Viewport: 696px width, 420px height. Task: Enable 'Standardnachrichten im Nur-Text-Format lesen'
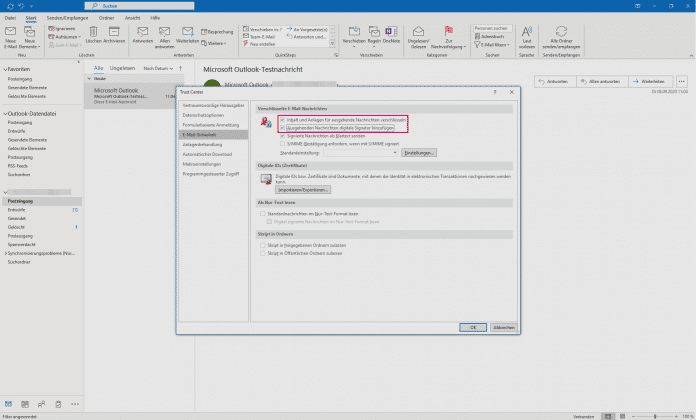click(x=262, y=215)
